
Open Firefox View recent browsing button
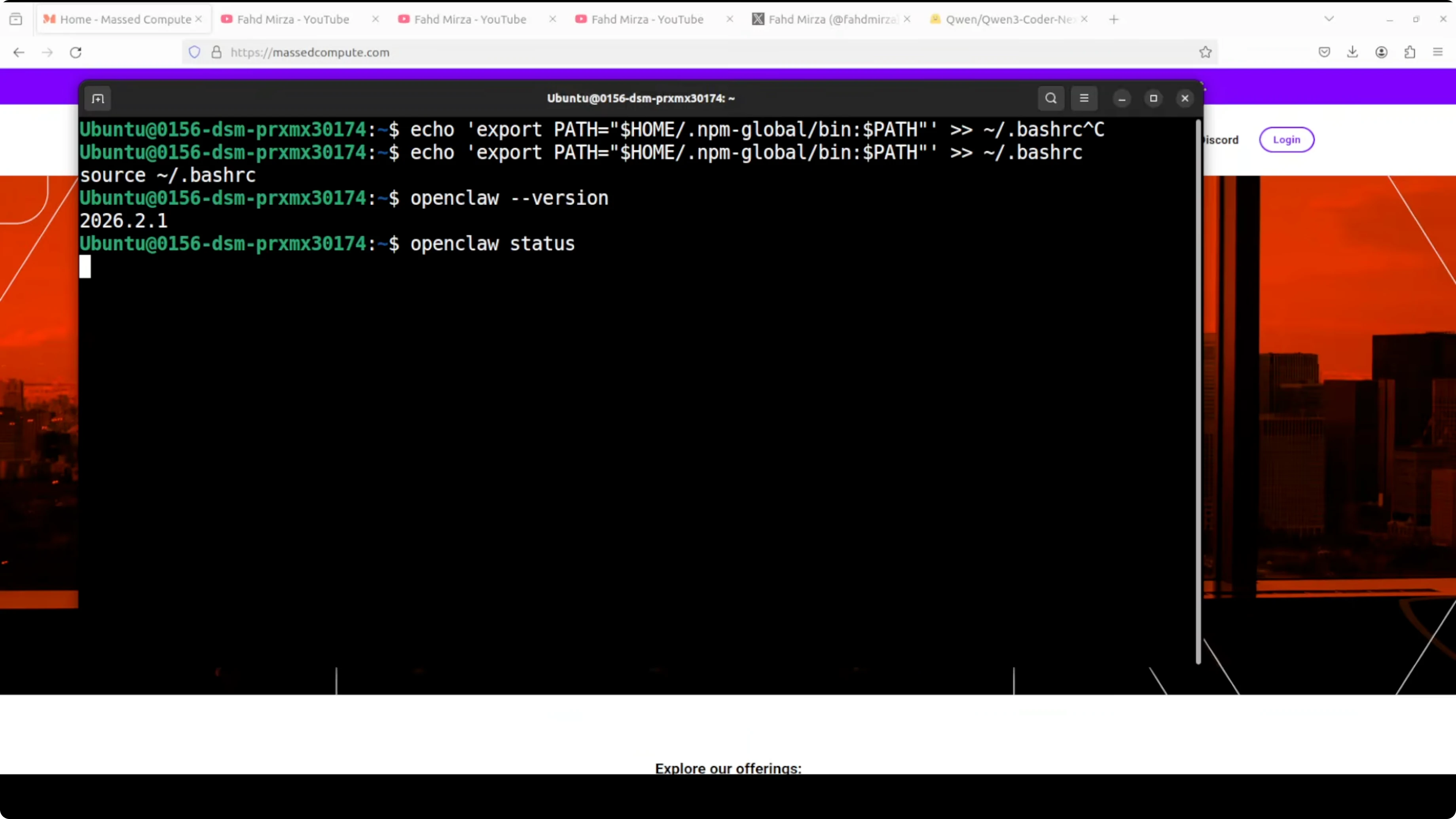point(16,19)
